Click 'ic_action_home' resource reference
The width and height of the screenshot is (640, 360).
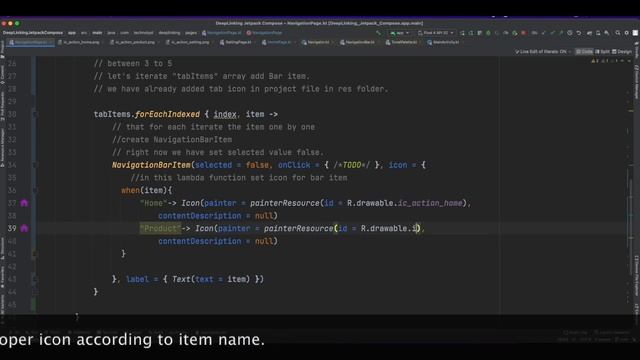click(x=430, y=203)
